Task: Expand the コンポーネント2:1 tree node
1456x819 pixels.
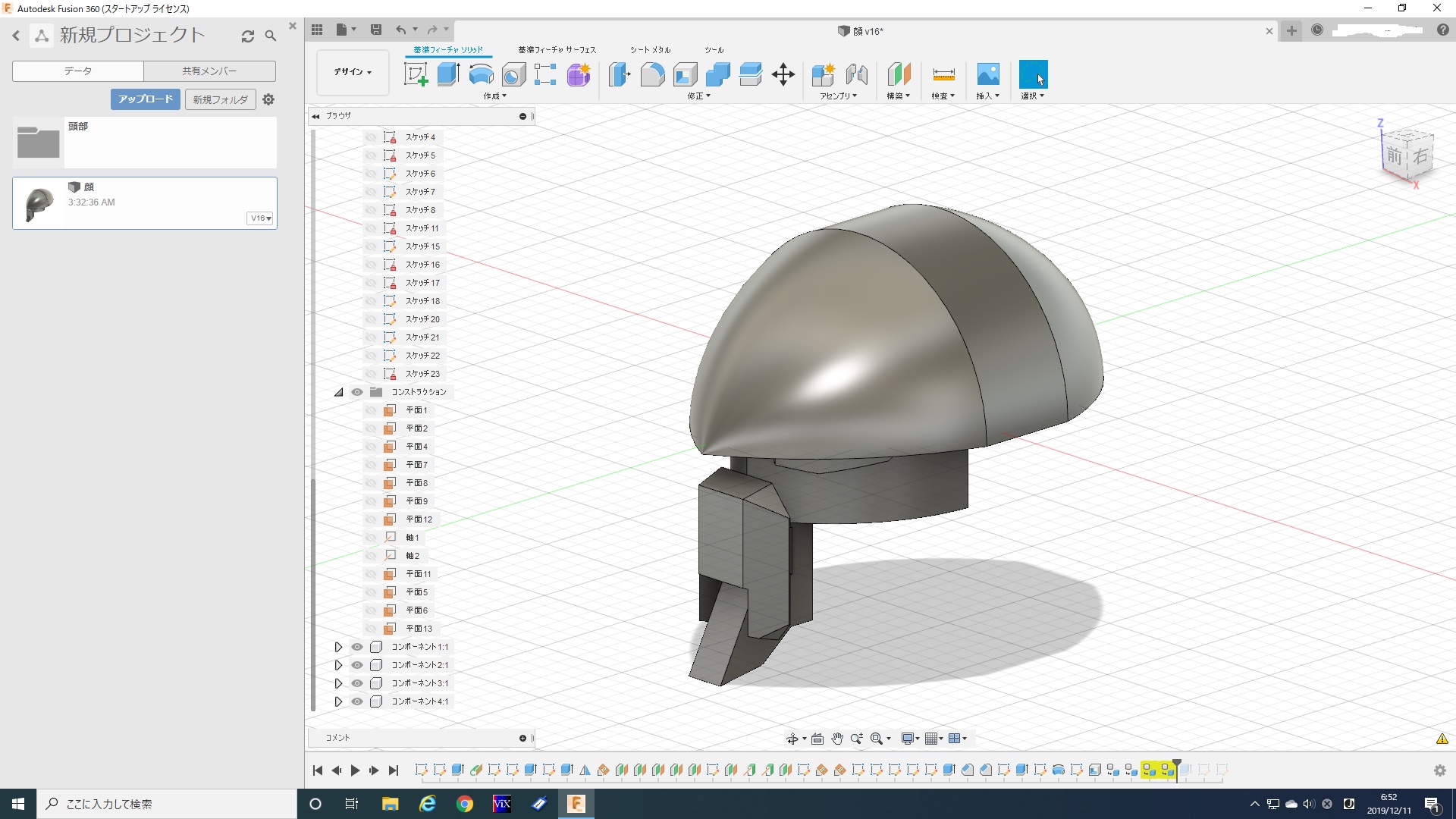Action: 338,665
